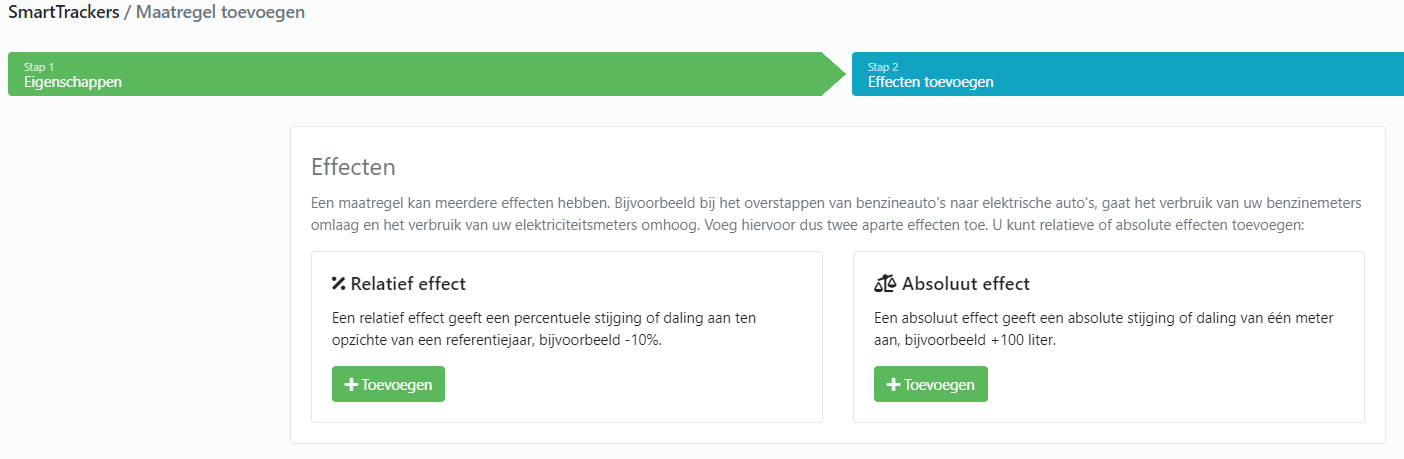The height and width of the screenshot is (459, 1404).
Task: Click the arrow tip of the Stap 1 bar
Action: (834, 74)
